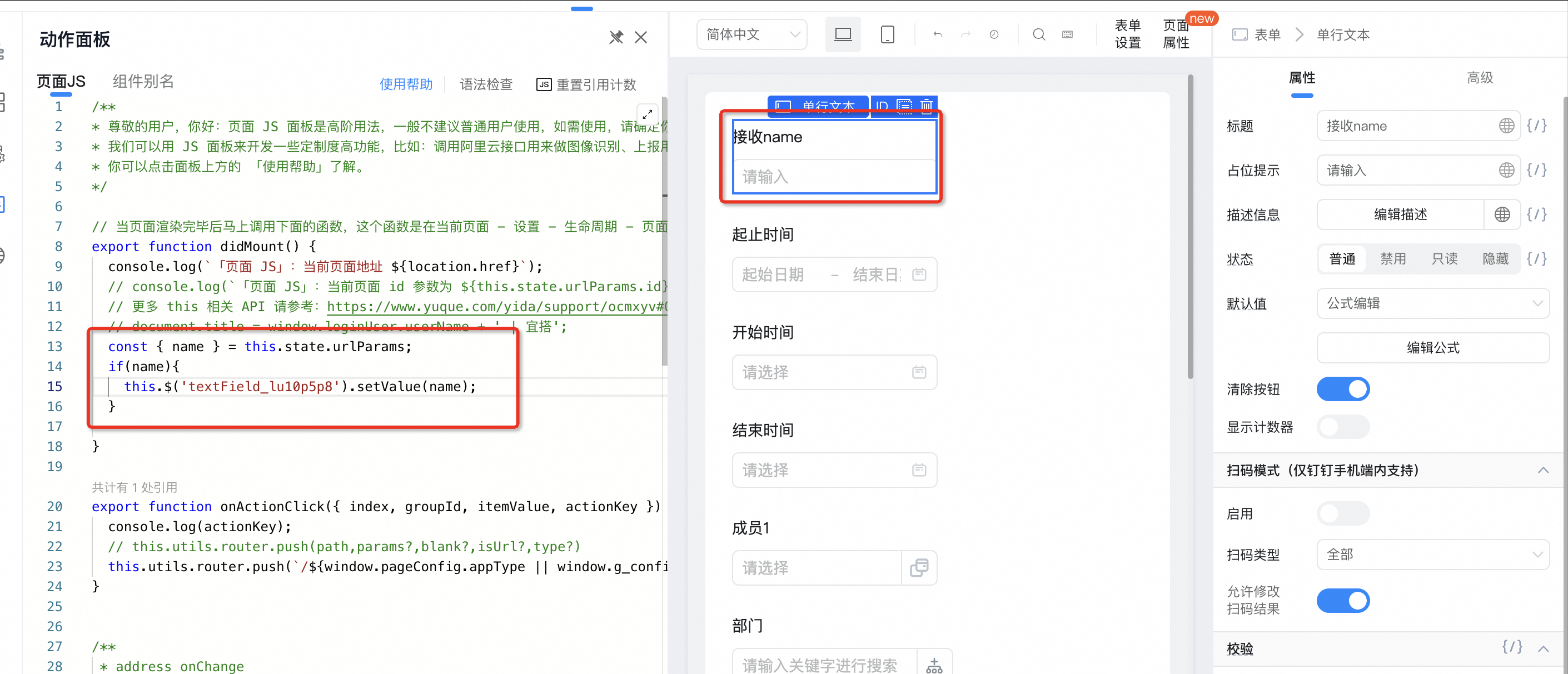Click the canvas vertical scrollbar
Screen dimensions: 1568x674
click(1190, 227)
